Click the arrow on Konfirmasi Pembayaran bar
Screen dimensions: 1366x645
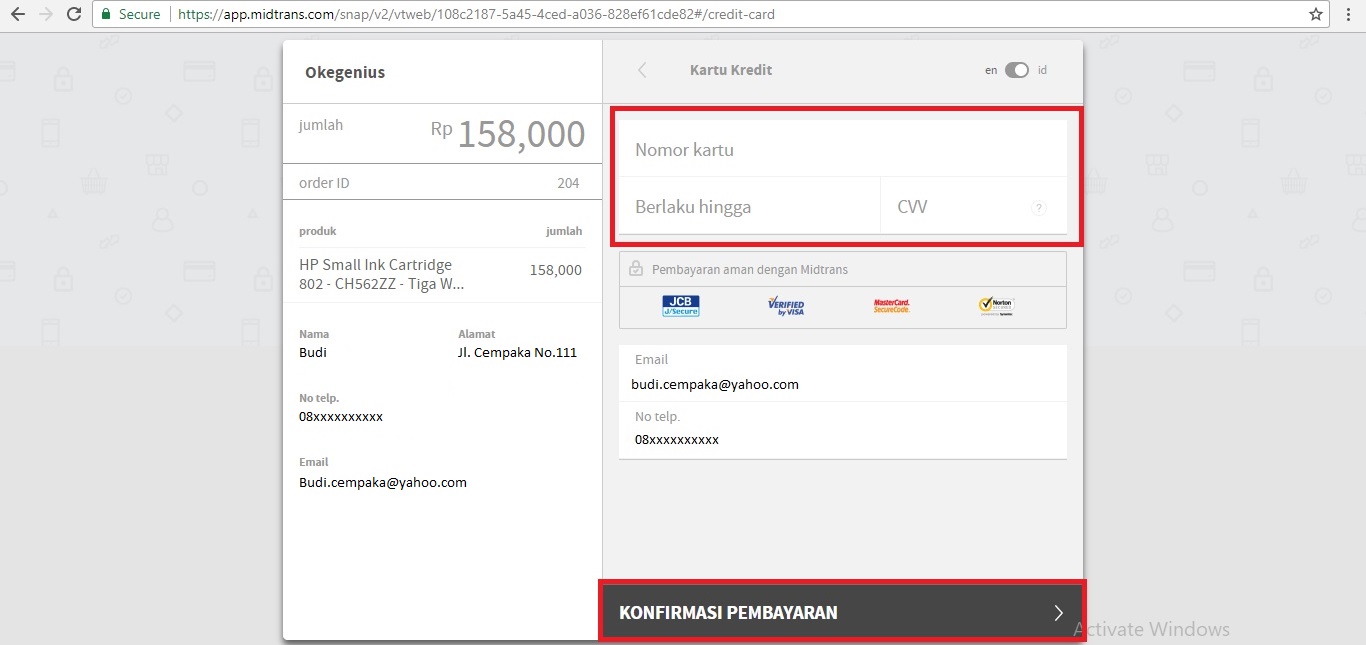pyautogui.click(x=1058, y=613)
